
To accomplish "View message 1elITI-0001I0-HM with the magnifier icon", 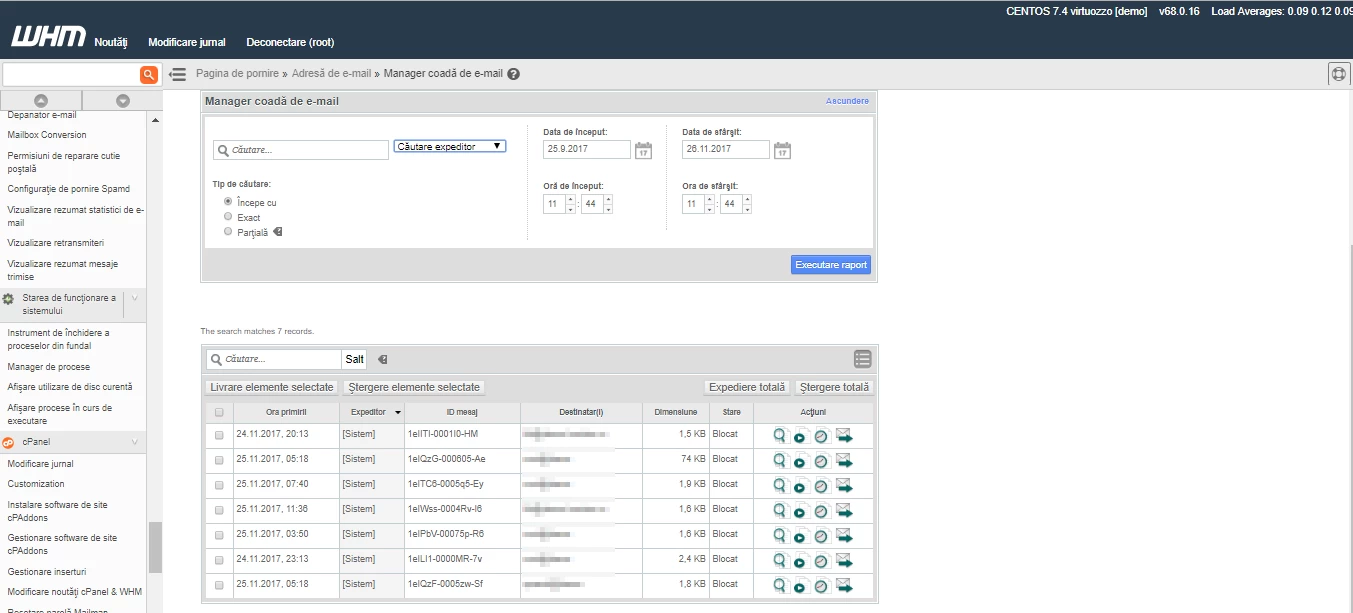I will click(781, 434).
